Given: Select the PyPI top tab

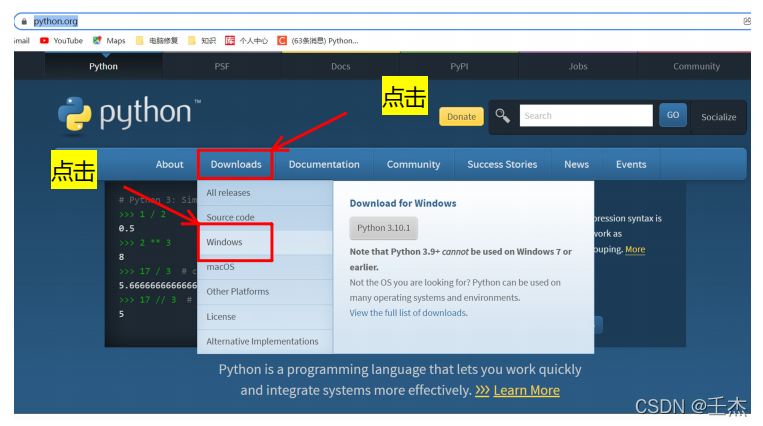Looking at the screenshot, I should 459,66.
